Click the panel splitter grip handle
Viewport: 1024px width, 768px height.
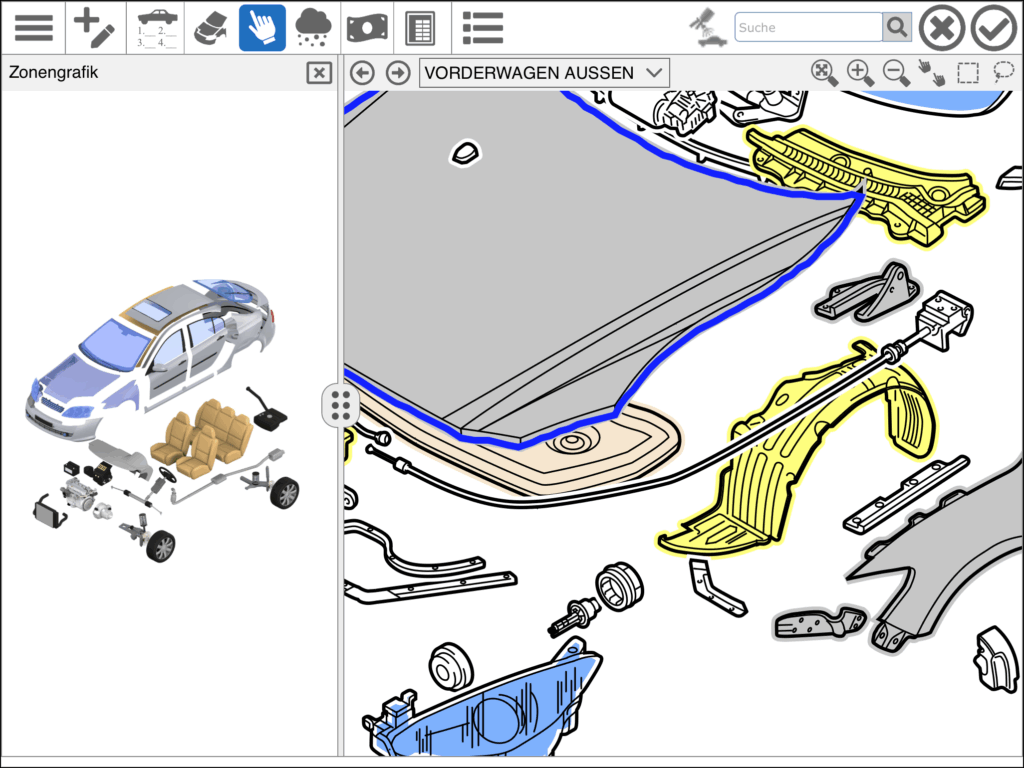coord(340,405)
